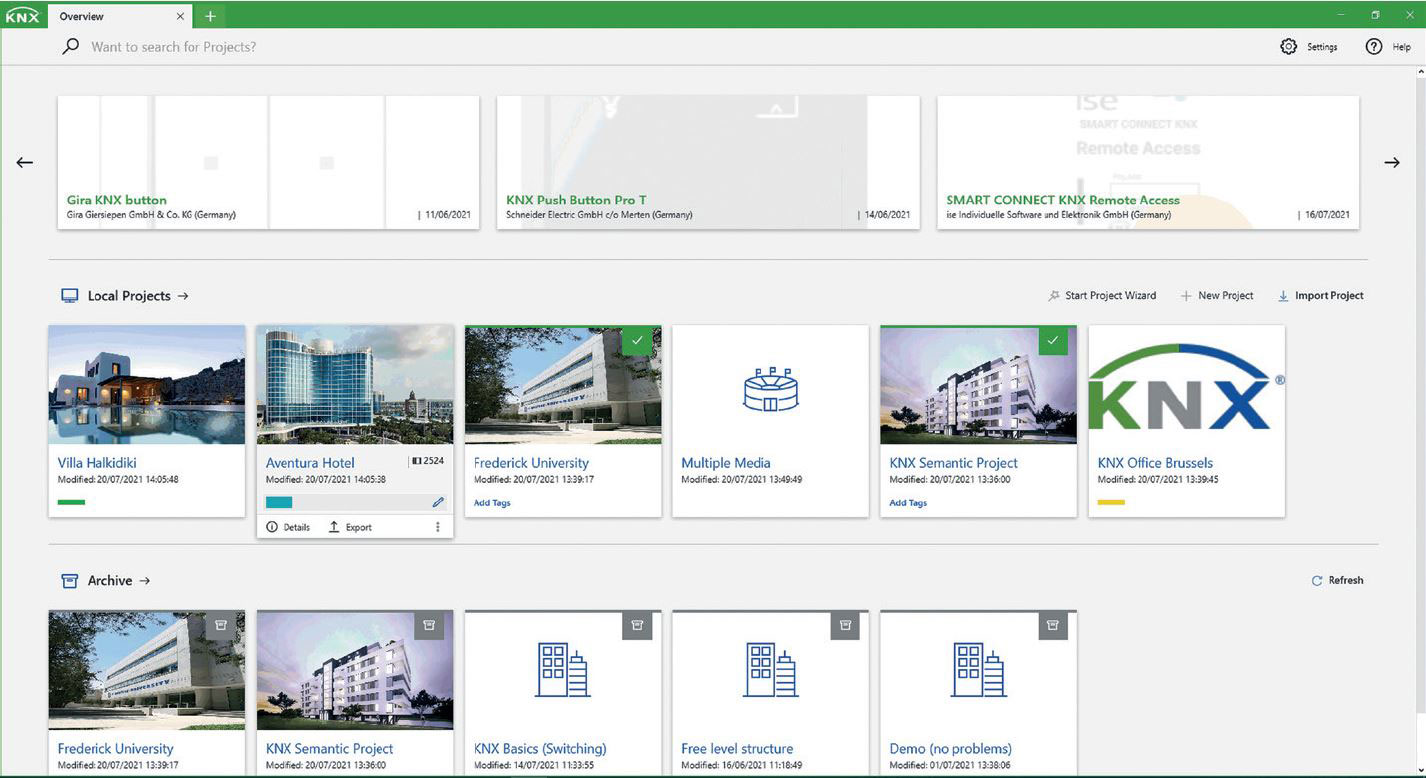Close the Overview tab
Image resolution: width=1426 pixels, height=778 pixels.
pyautogui.click(x=181, y=17)
